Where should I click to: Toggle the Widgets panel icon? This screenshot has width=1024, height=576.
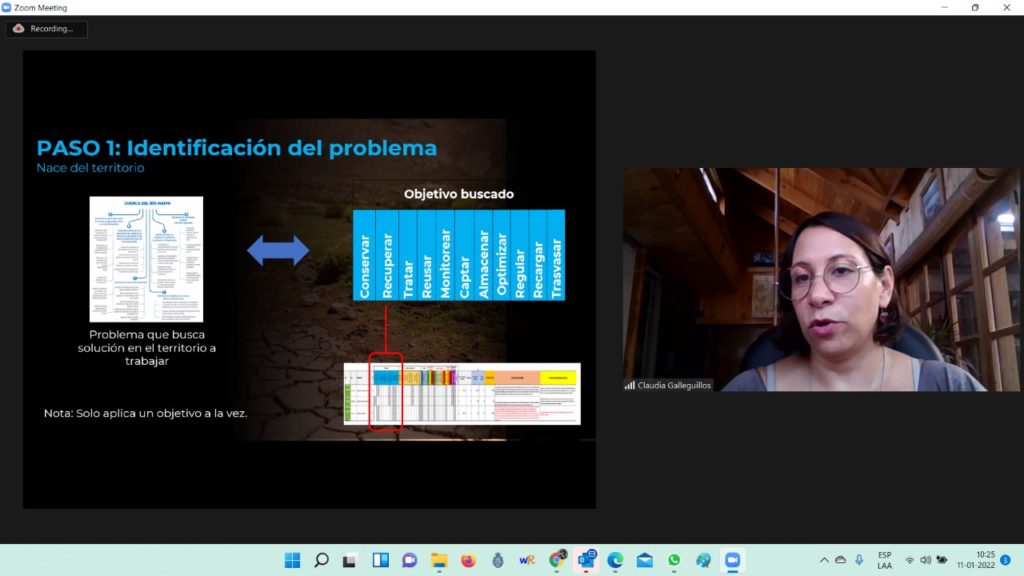(380, 560)
